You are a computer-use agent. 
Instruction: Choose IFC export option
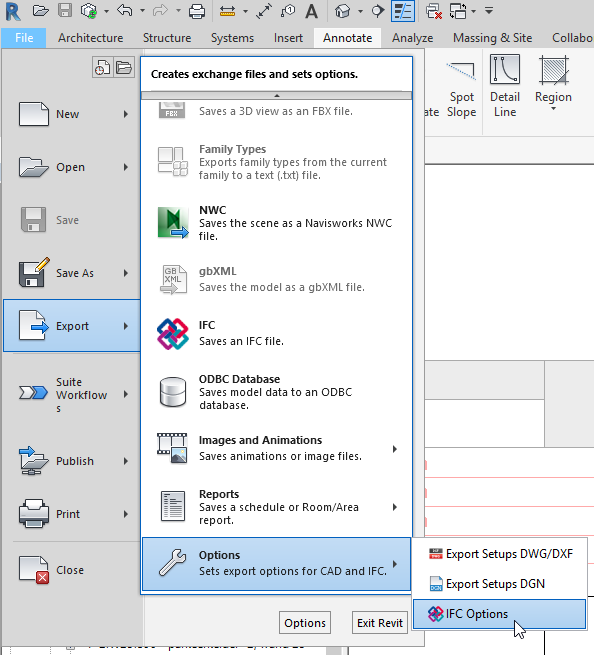(x=277, y=333)
